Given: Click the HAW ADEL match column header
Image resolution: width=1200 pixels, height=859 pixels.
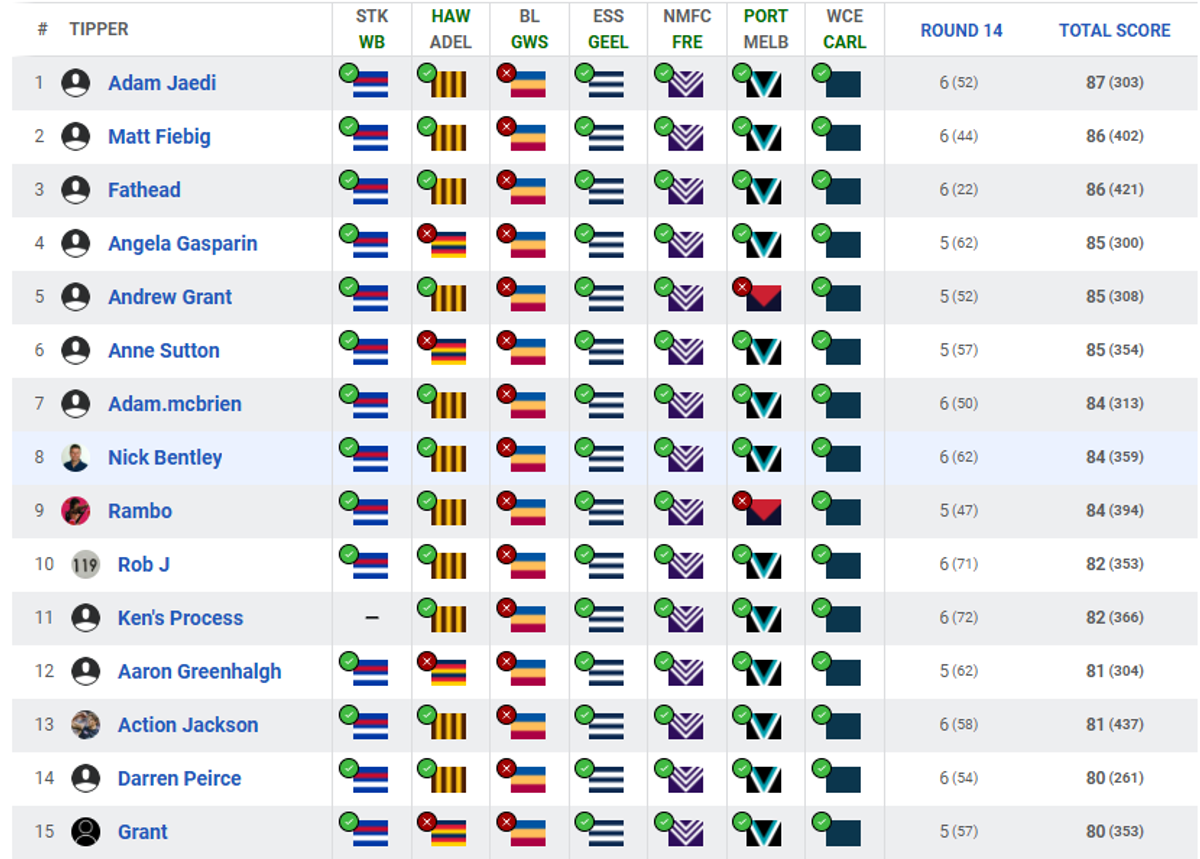Looking at the screenshot, I should point(451,29).
